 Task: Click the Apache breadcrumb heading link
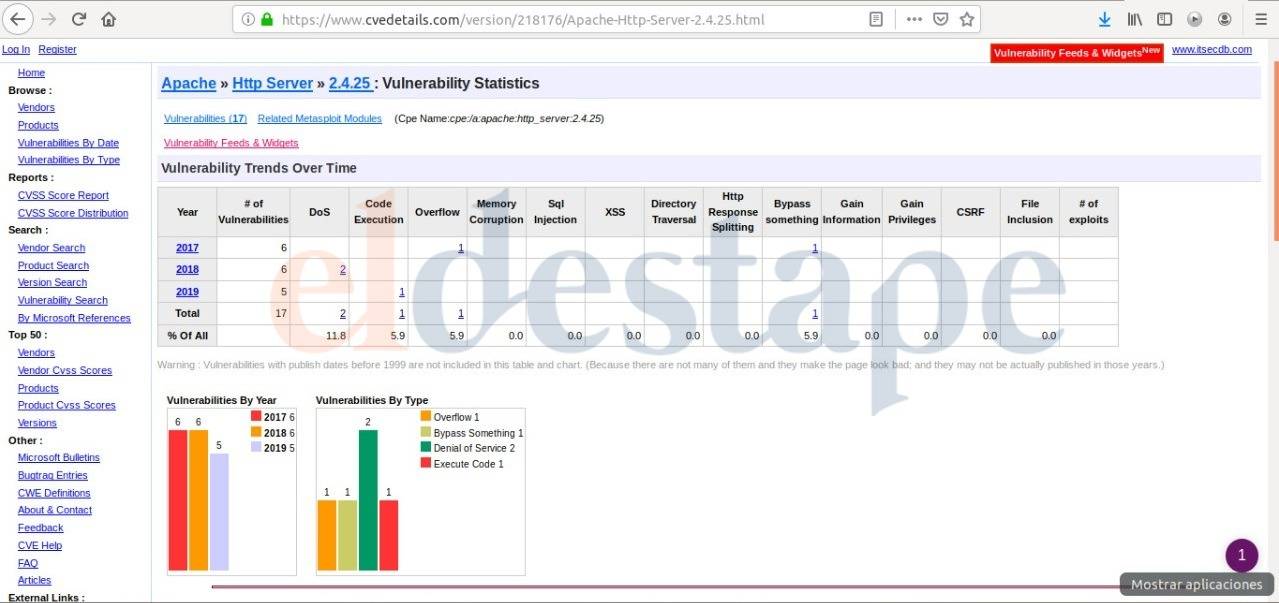click(x=189, y=84)
